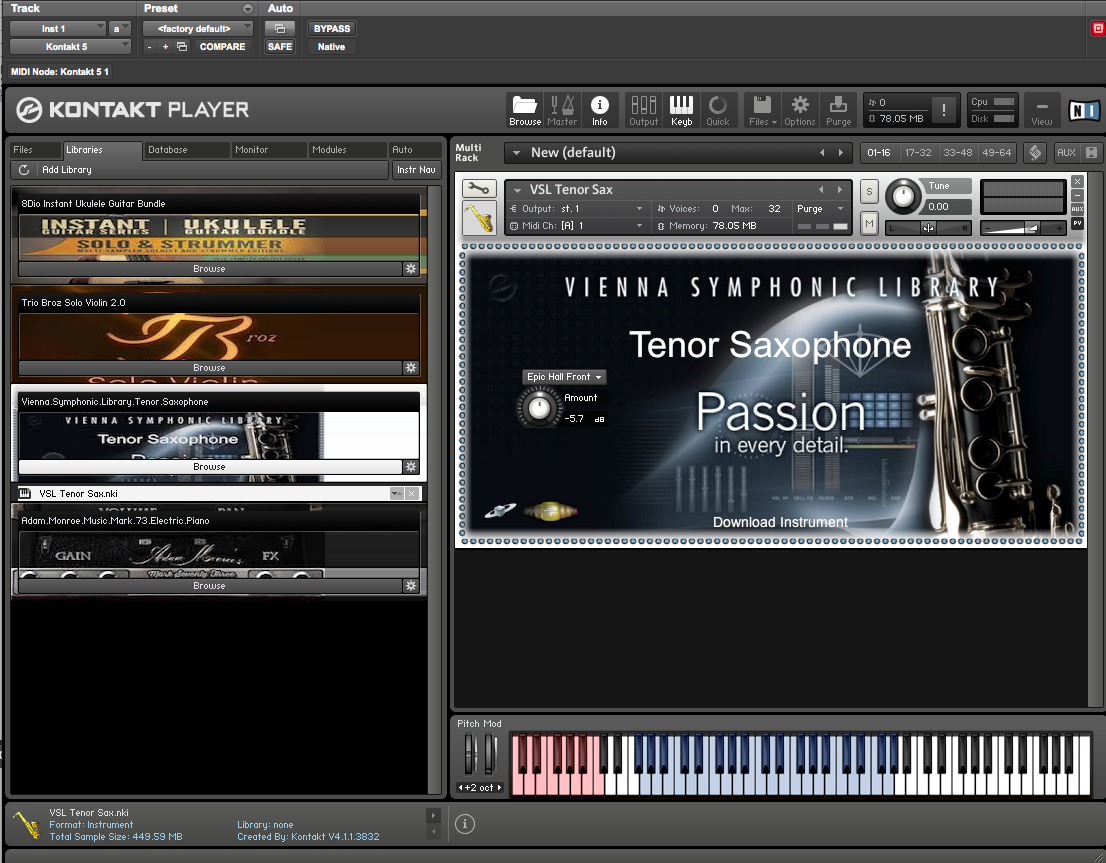This screenshot has width=1106, height=863.
Task: Adjust the Tune knob
Action: pyautogui.click(x=903, y=196)
